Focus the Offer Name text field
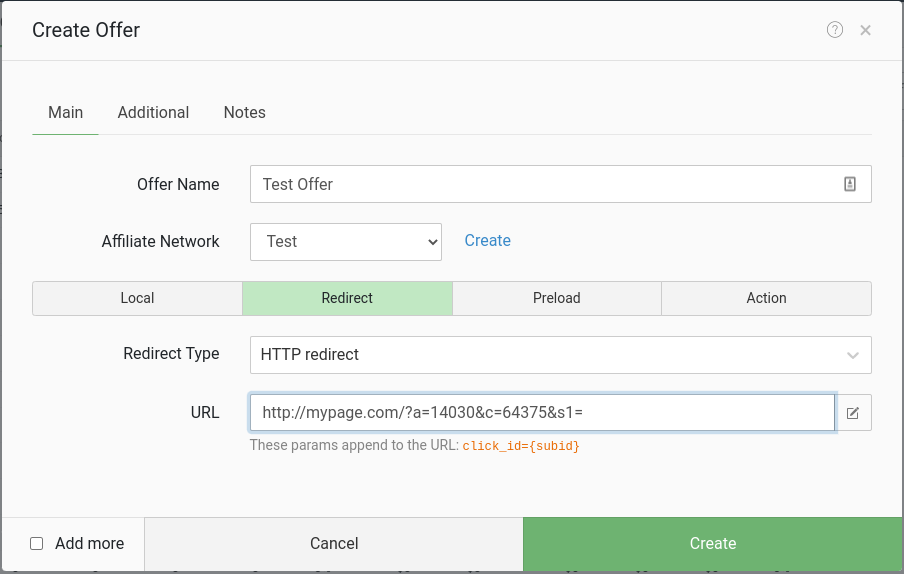904x574 pixels. point(540,184)
